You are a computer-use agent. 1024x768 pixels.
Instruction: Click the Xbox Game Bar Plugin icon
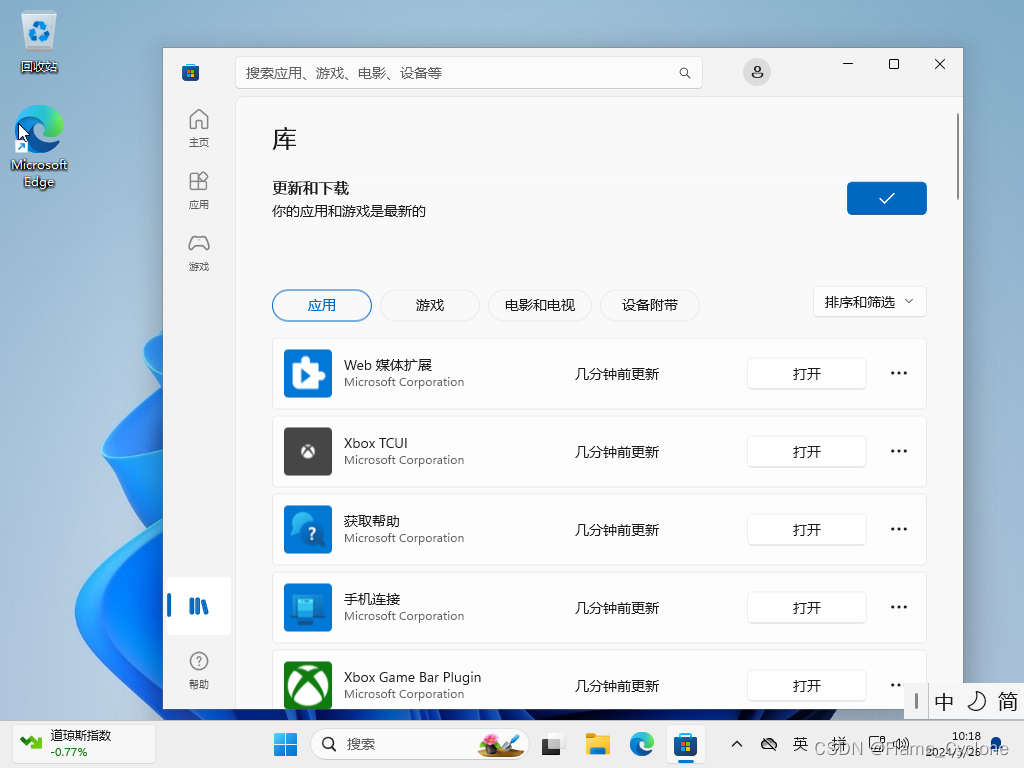(x=308, y=685)
